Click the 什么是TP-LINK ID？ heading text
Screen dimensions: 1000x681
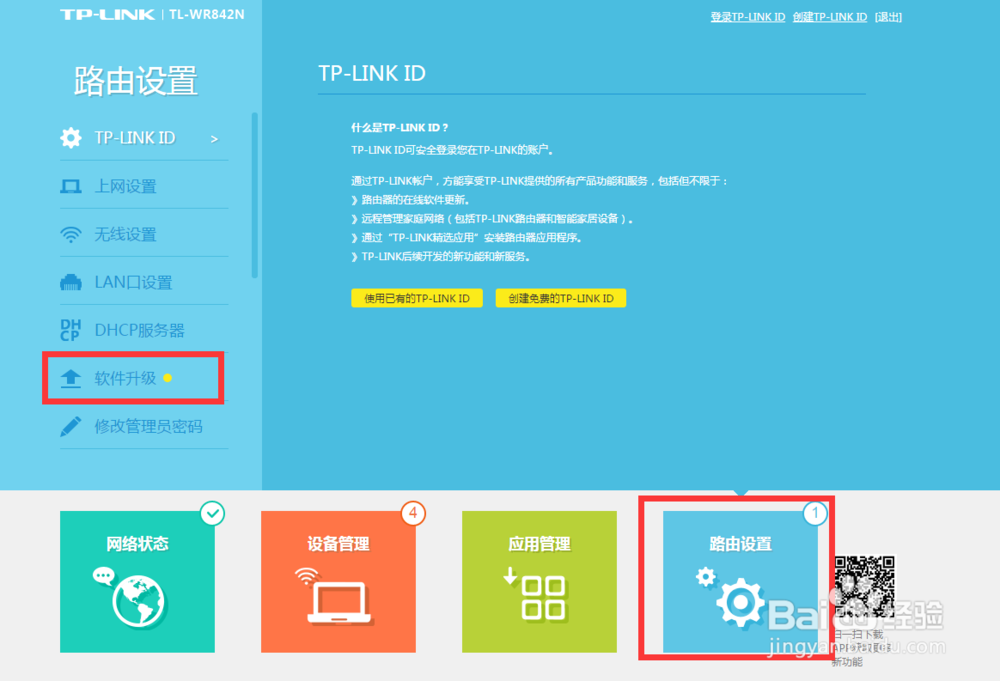(400, 128)
